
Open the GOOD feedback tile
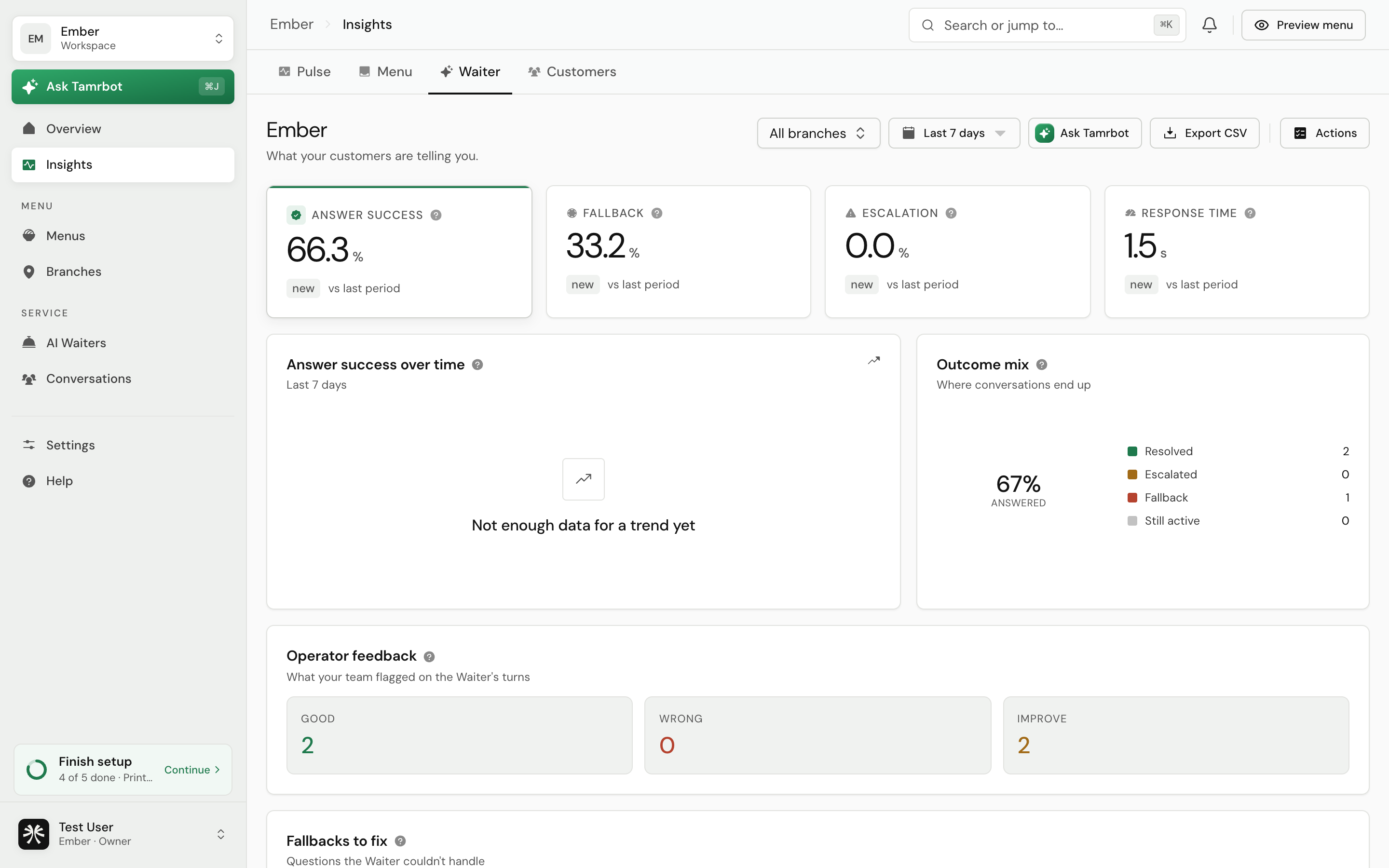point(460,735)
